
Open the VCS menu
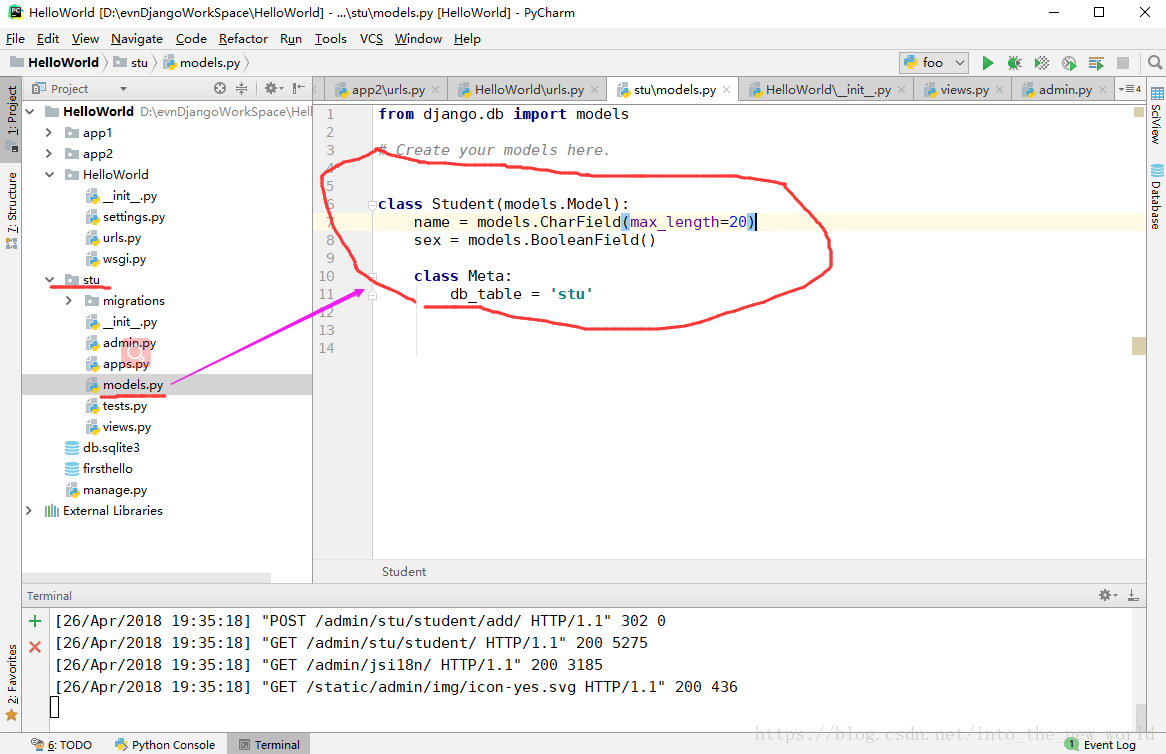click(x=371, y=39)
